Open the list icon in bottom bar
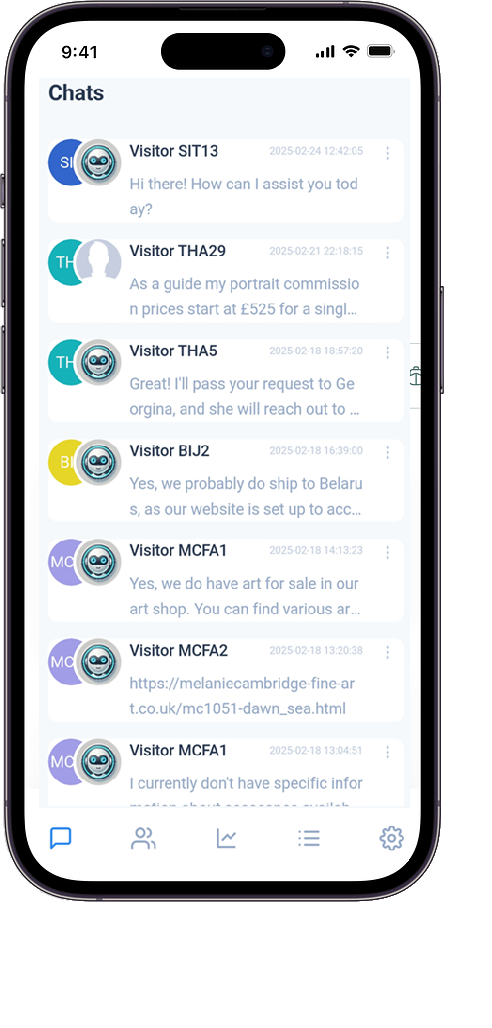The width and height of the screenshot is (492, 1028). [x=308, y=838]
